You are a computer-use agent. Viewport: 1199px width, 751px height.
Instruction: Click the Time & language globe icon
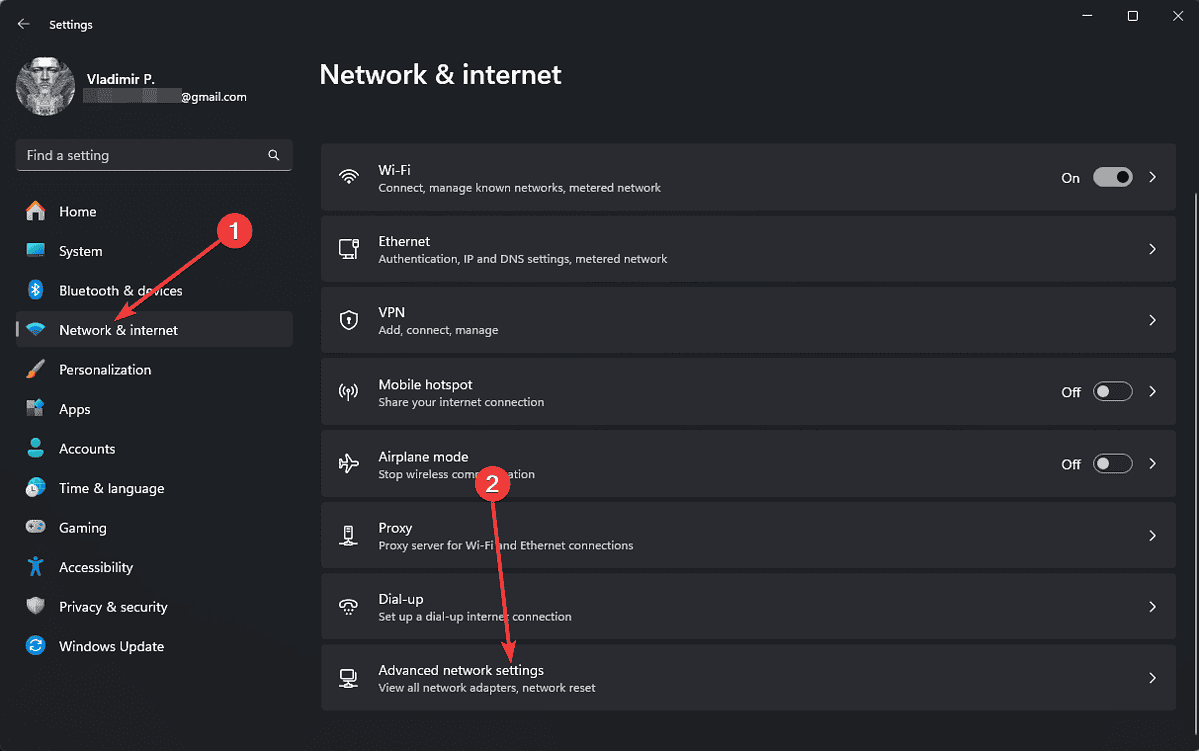pyautogui.click(x=35, y=488)
